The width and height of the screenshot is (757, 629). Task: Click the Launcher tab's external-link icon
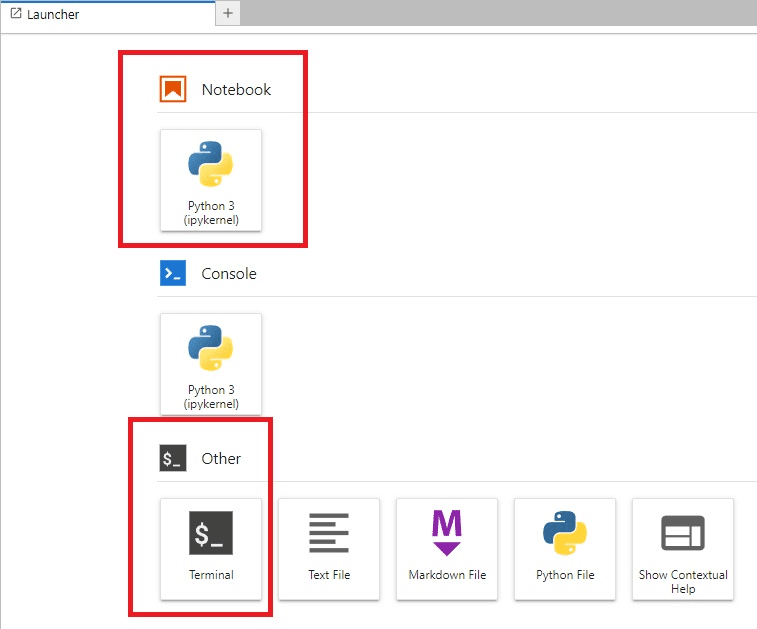pyautogui.click(x=16, y=14)
